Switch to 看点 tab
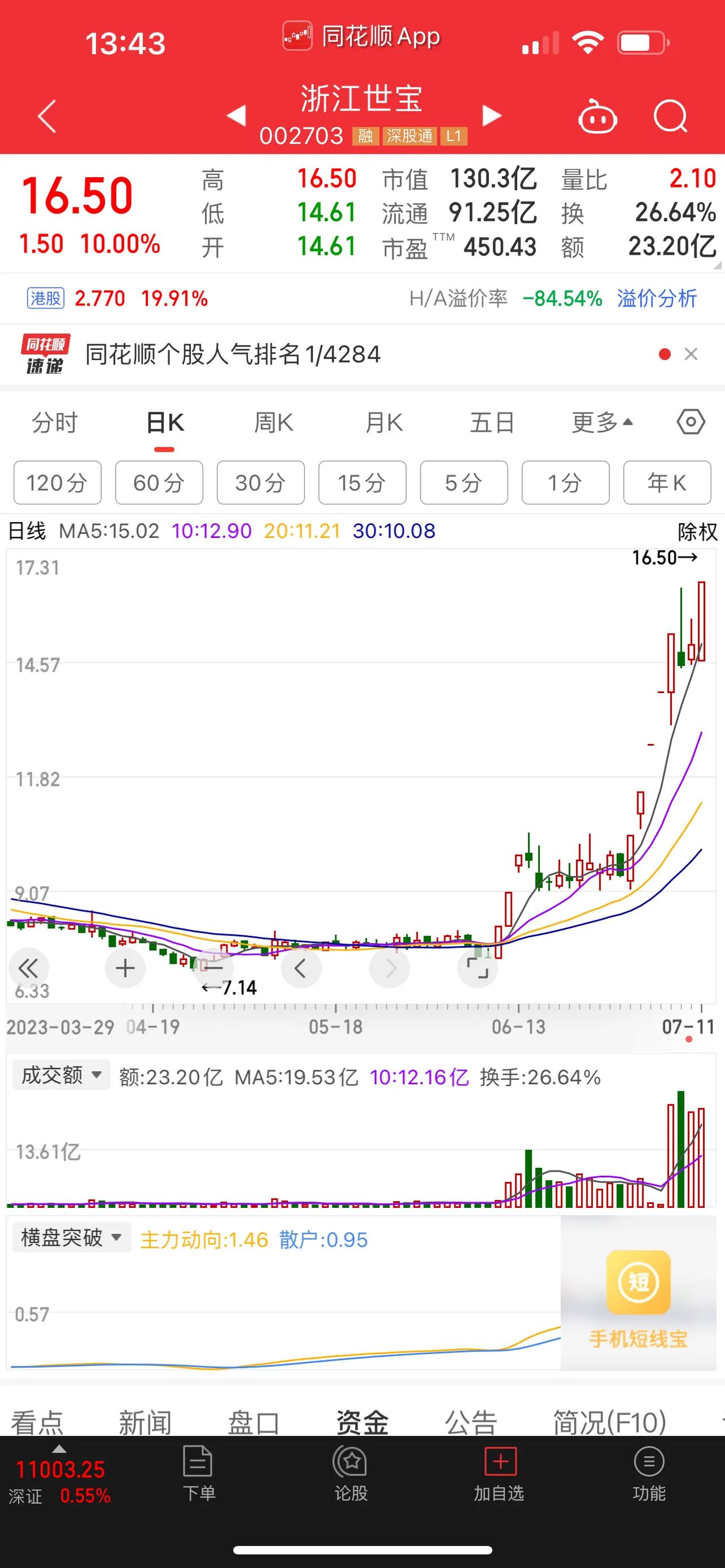The width and height of the screenshot is (725, 1568). pos(37,1422)
